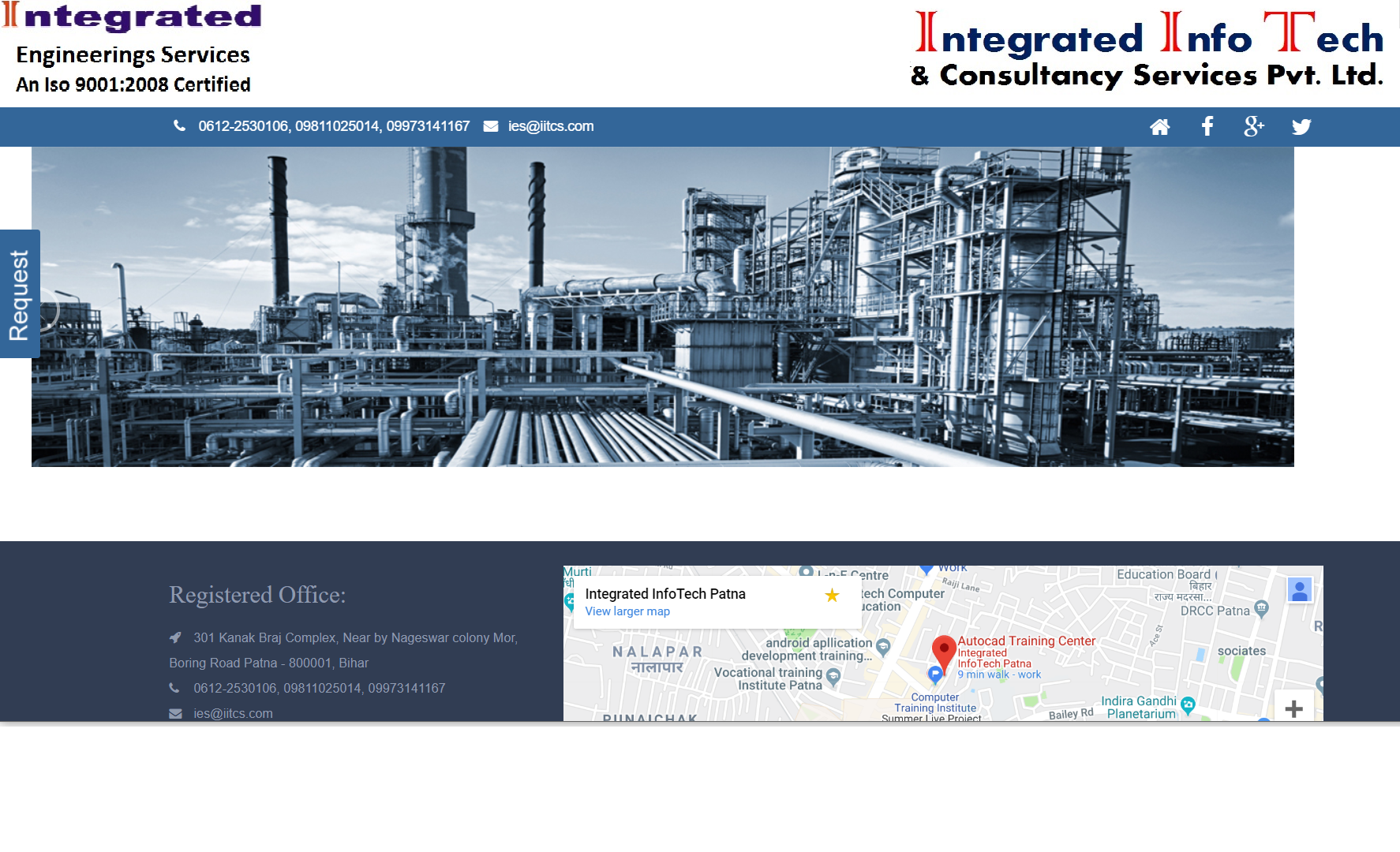1400x852 pixels.
Task: Open the Request side tab
Action: (x=19, y=293)
